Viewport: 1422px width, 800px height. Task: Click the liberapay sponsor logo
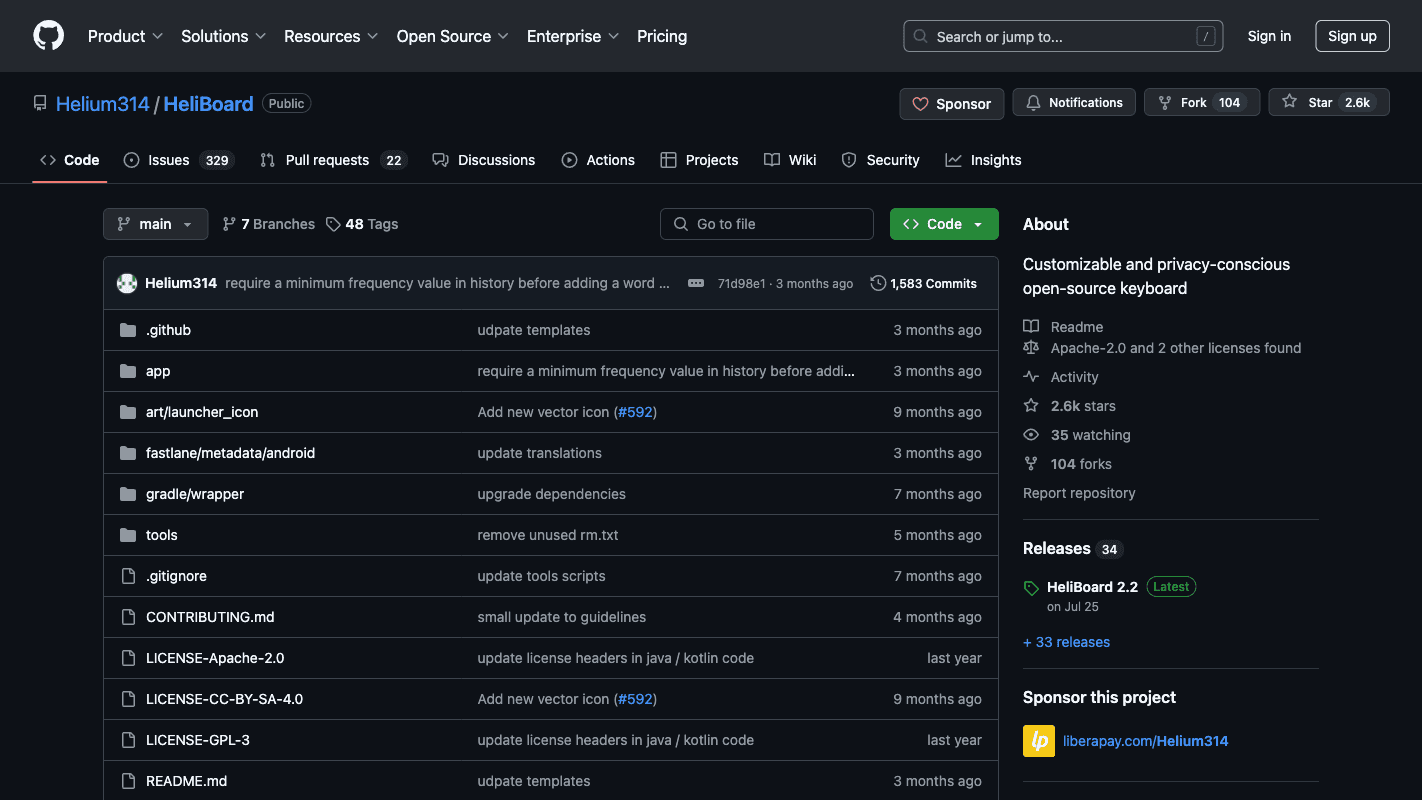tap(1039, 741)
